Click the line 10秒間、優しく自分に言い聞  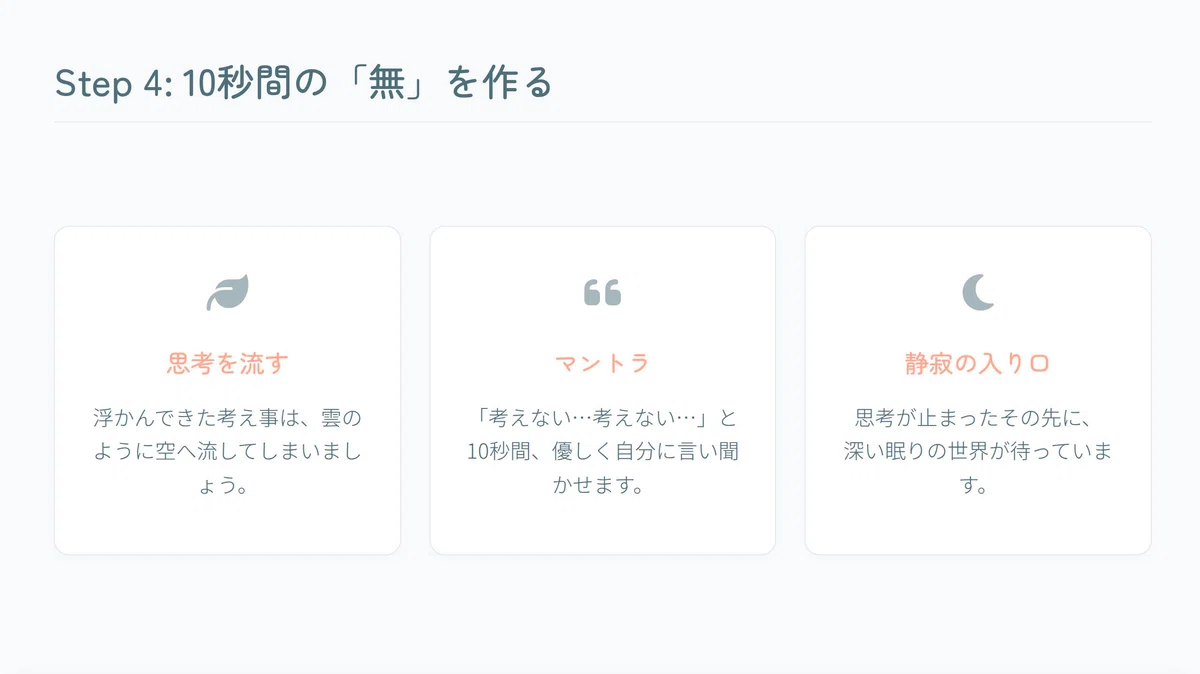pos(602,452)
